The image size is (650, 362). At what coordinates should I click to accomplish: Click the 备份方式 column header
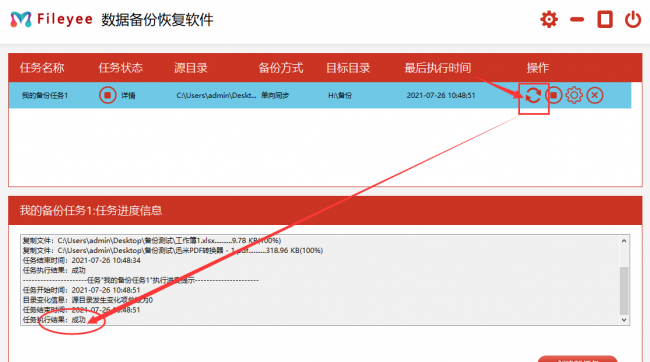(x=281, y=68)
